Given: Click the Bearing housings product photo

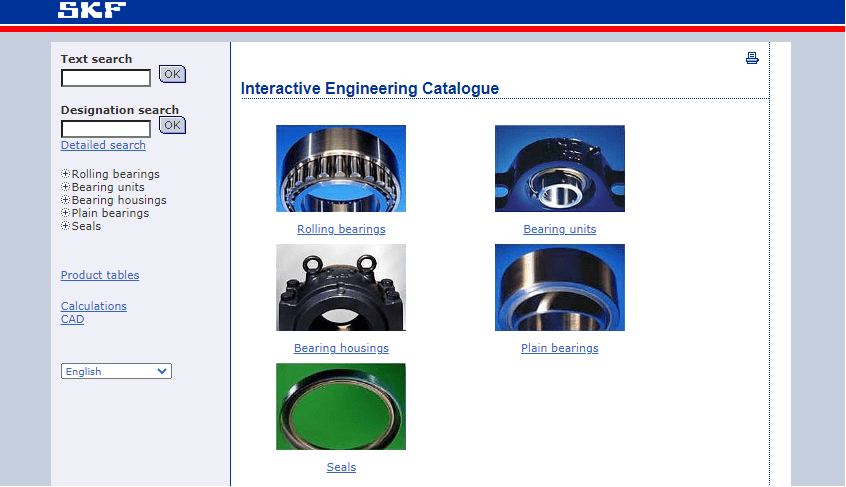Looking at the screenshot, I should point(341,287).
